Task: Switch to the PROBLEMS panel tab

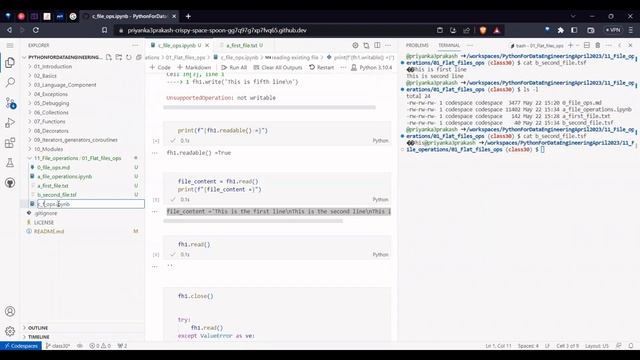Action: pos(417,45)
